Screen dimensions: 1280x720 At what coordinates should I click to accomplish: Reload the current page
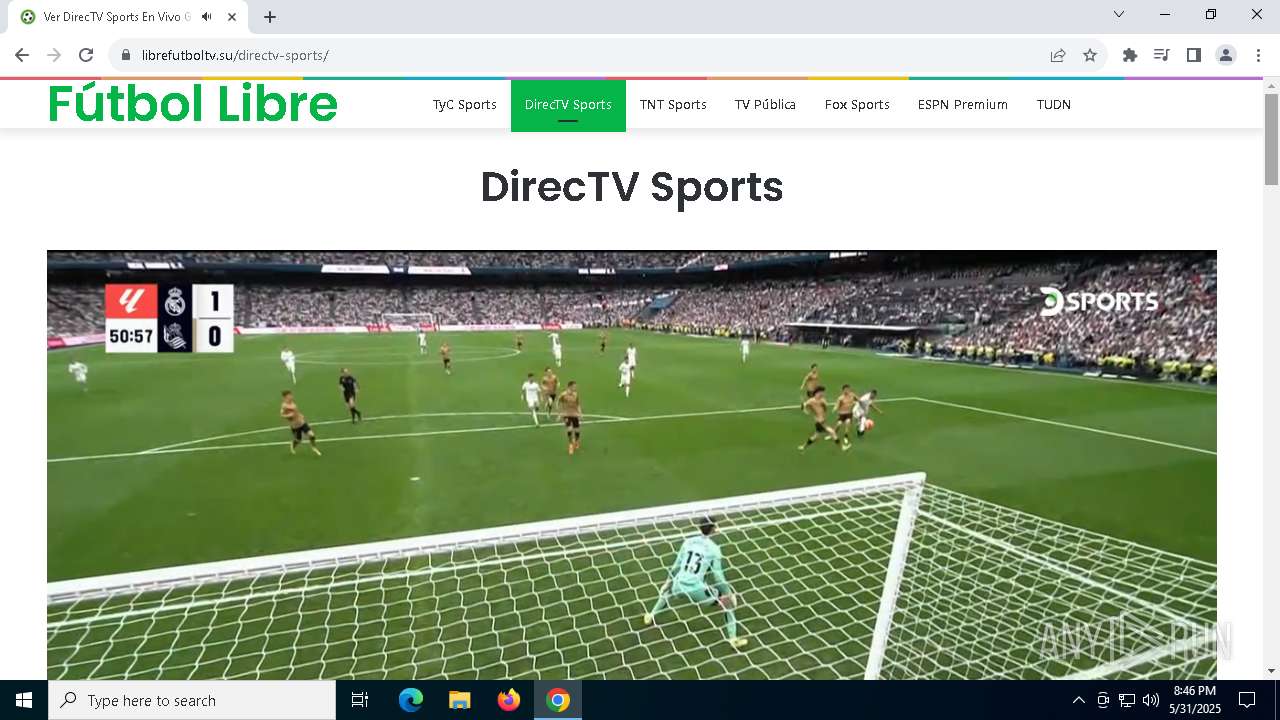86,55
